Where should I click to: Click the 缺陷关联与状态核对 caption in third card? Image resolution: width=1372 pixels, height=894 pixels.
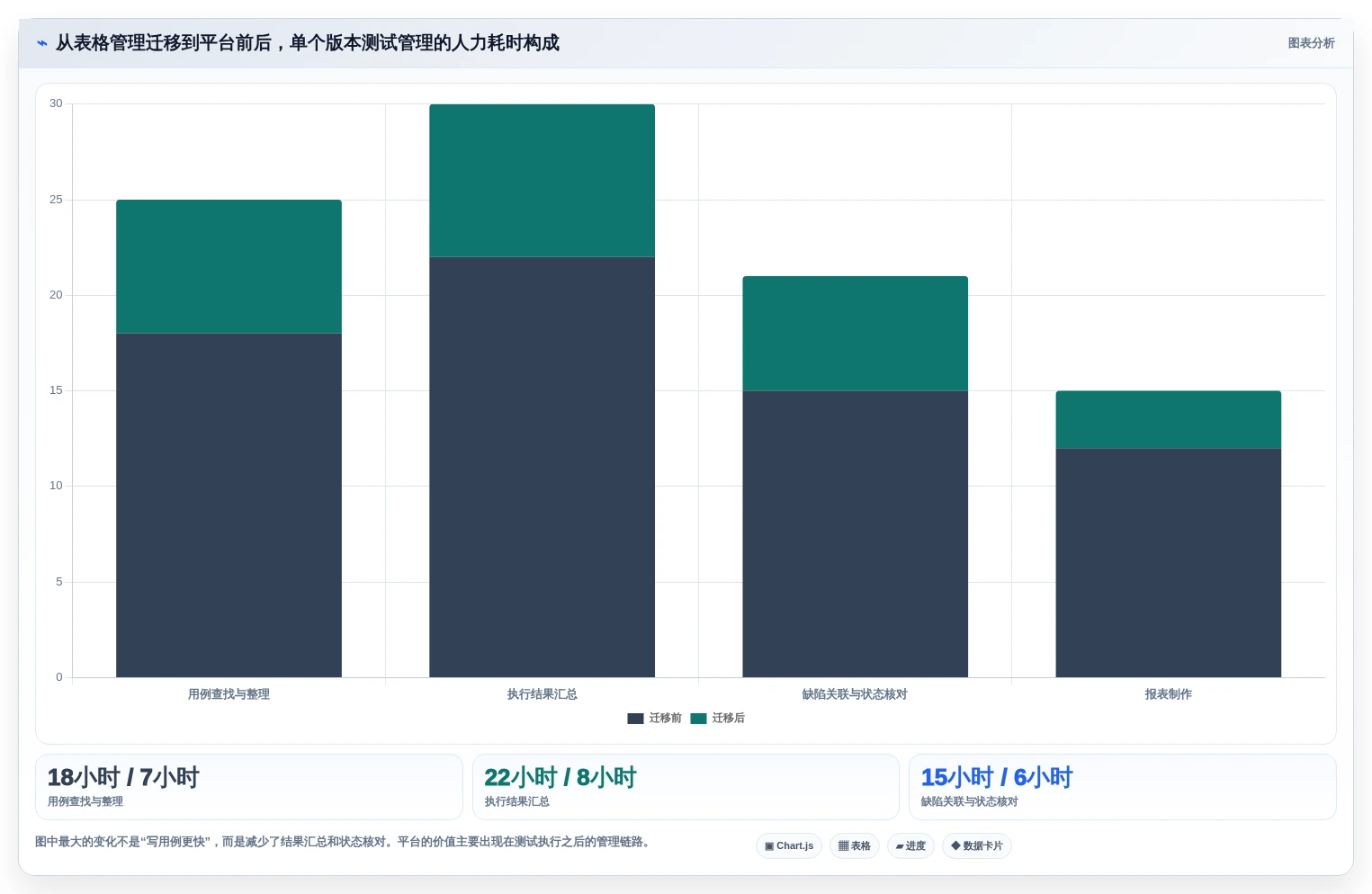970,801
